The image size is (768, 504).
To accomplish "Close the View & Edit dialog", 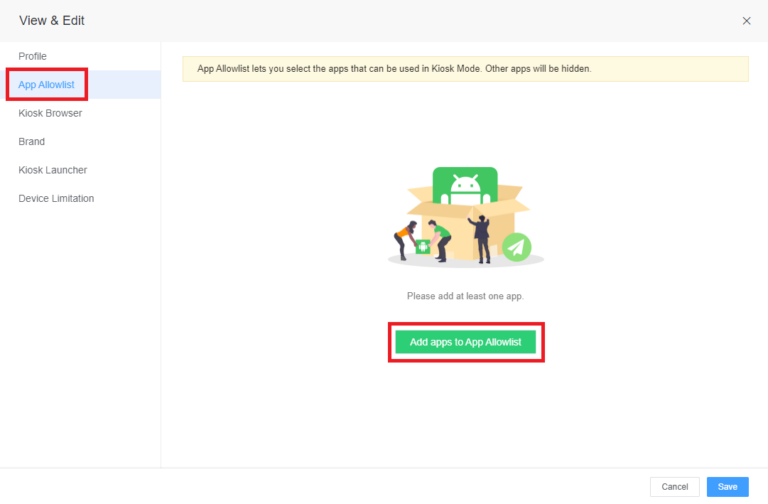I will (746, 21).
